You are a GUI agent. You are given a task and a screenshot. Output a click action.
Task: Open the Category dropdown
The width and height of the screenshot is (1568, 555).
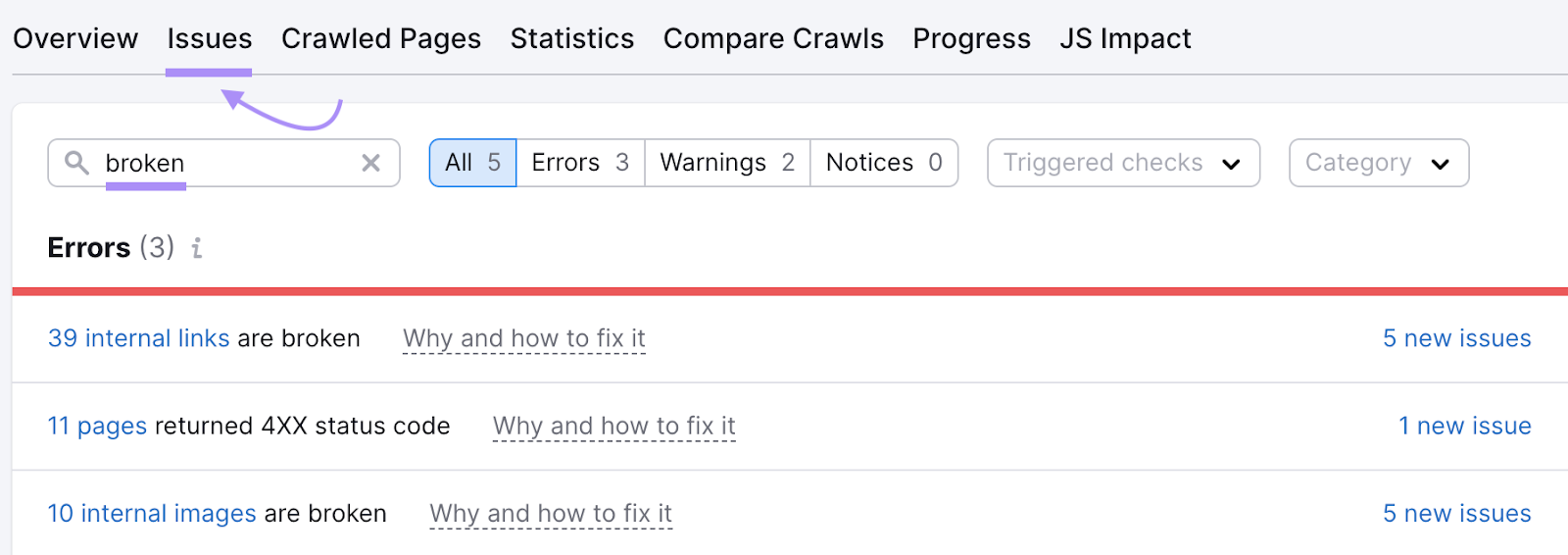pyautogui.click(x=1378, y=163)
